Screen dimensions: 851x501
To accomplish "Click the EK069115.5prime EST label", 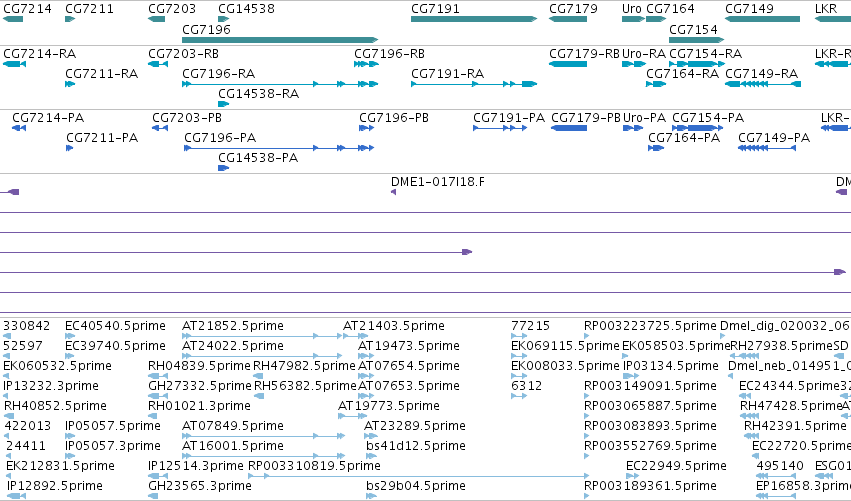I will (x=565, y=346).
